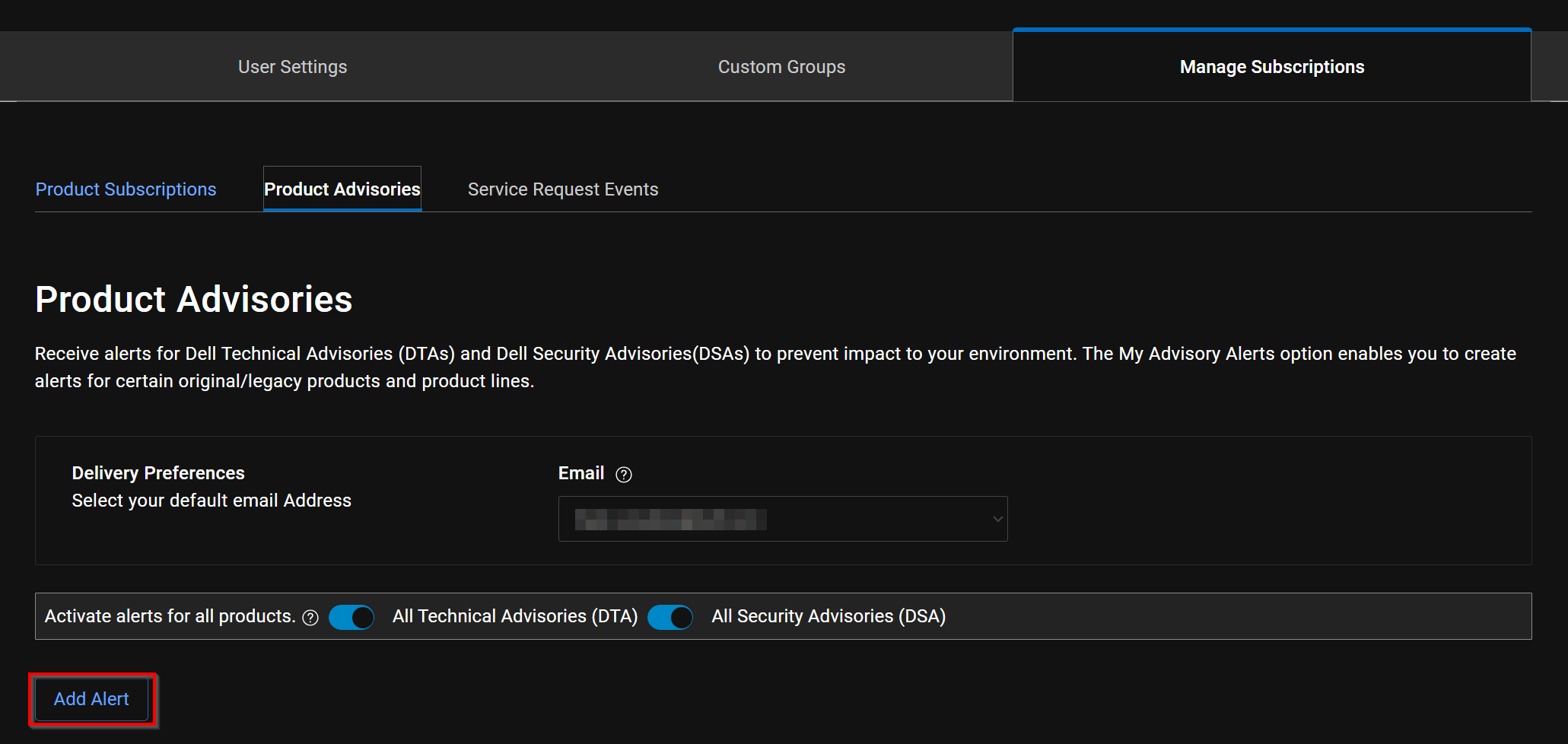Switch to the User Settings tab
Image resolution: width=1568 pixels, height=744 pixels.
(292, 66)
